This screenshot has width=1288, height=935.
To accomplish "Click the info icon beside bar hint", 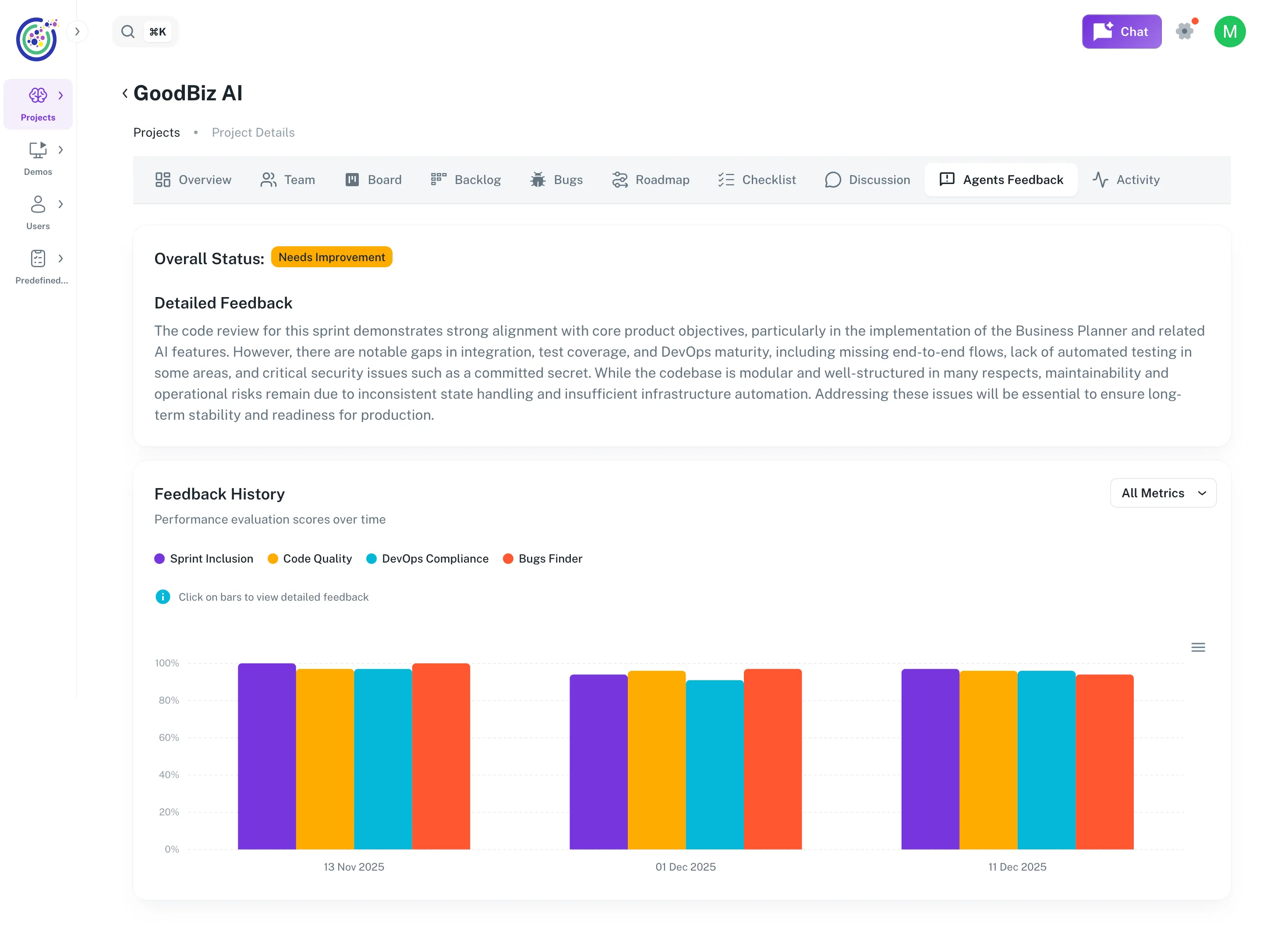I will [x=163, y=597].
